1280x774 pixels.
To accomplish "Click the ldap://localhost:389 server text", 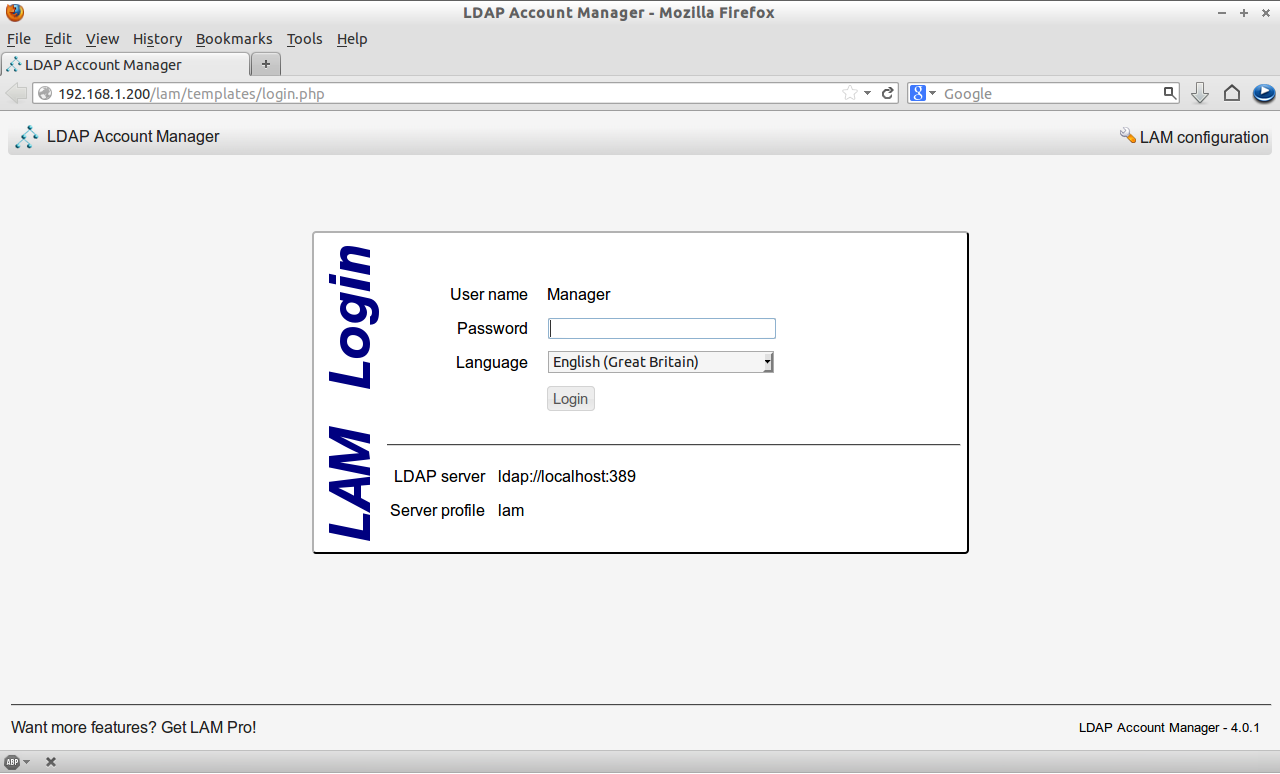I will point(567,476).
